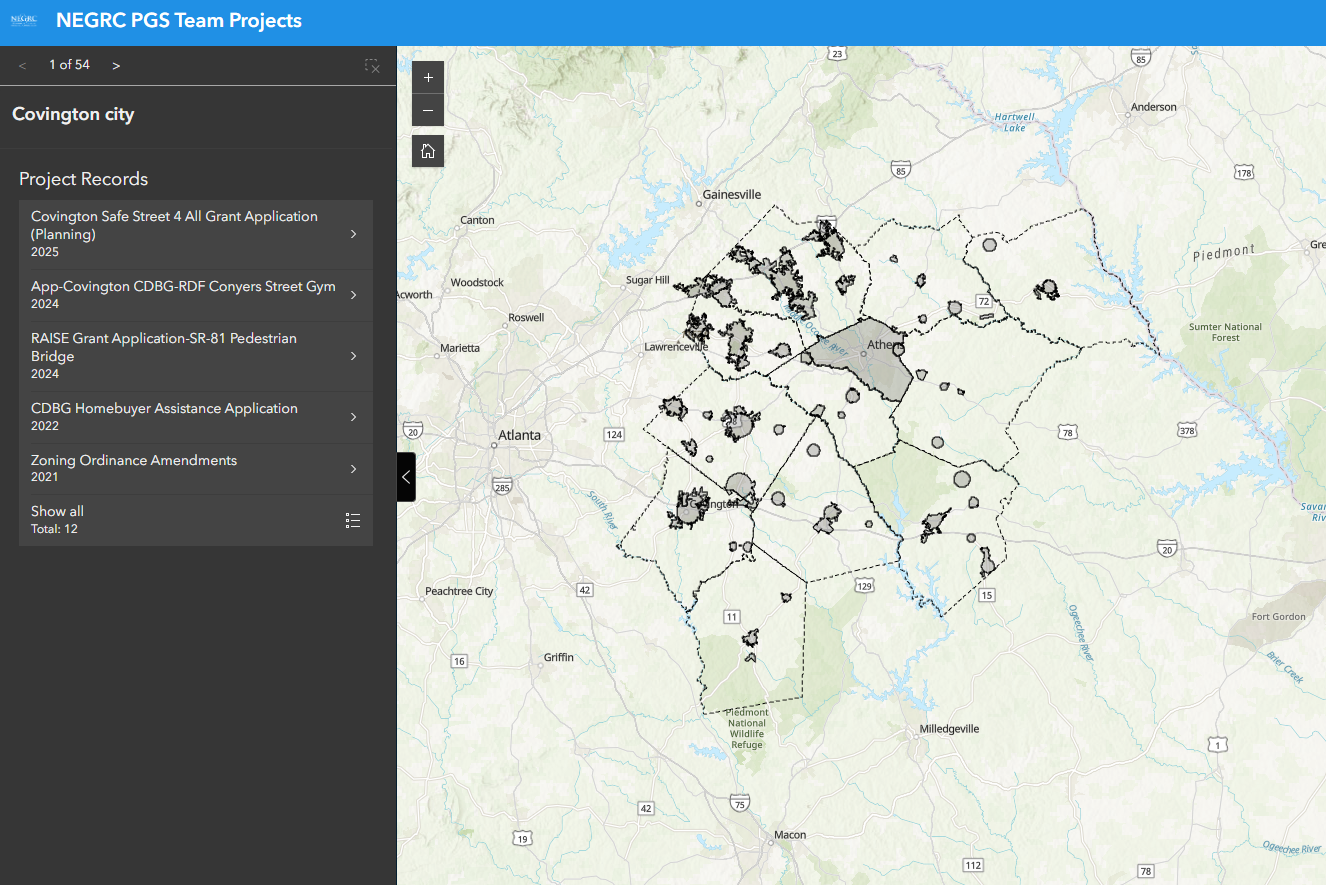Click the NEGRC PGS Team Projects title
Image resolution: width=1326 pixels, height=885 pixels.
(179, 20)
